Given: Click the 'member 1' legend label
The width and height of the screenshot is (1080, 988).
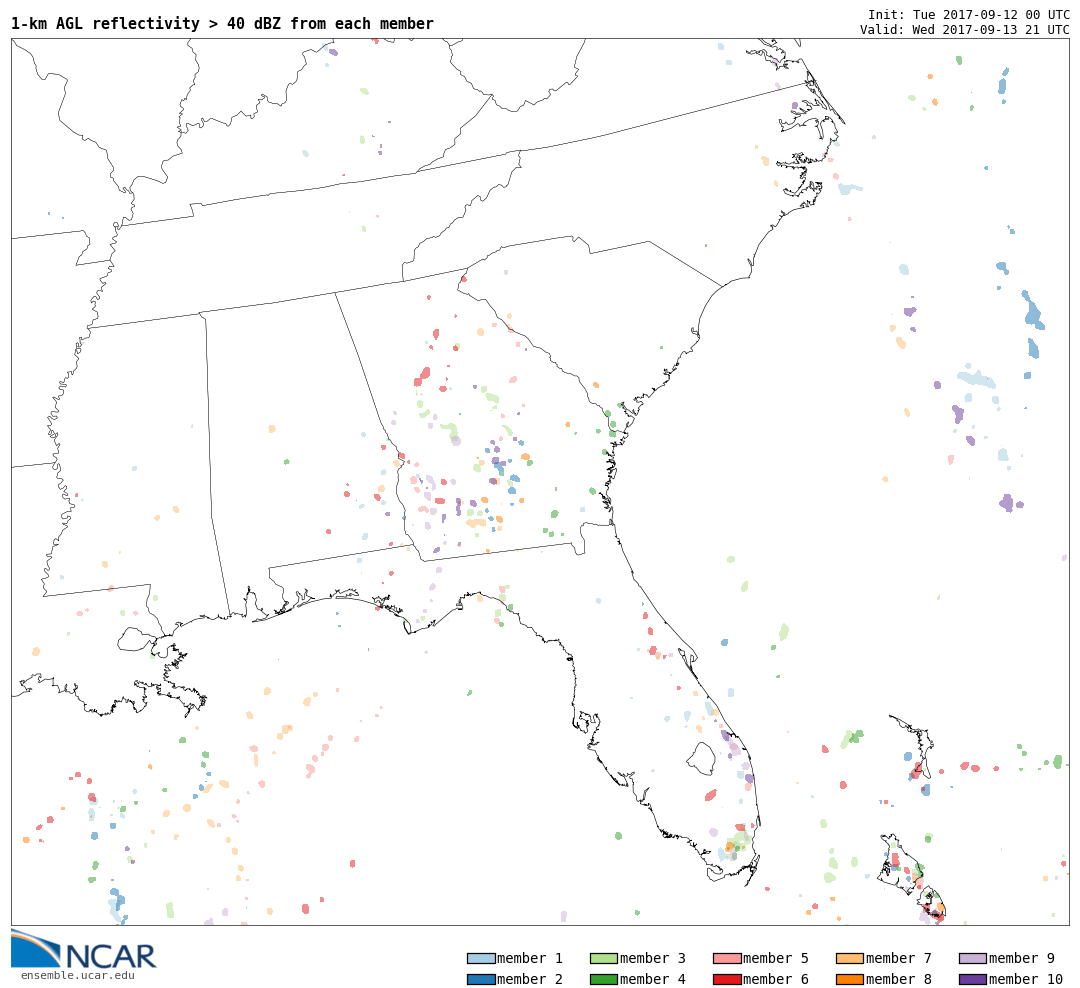Looking at the screenshot, I should click(x=530, y=958).
